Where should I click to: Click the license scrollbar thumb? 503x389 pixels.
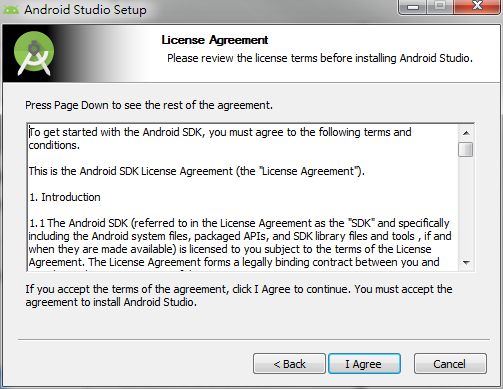click(x=465, y=149)
